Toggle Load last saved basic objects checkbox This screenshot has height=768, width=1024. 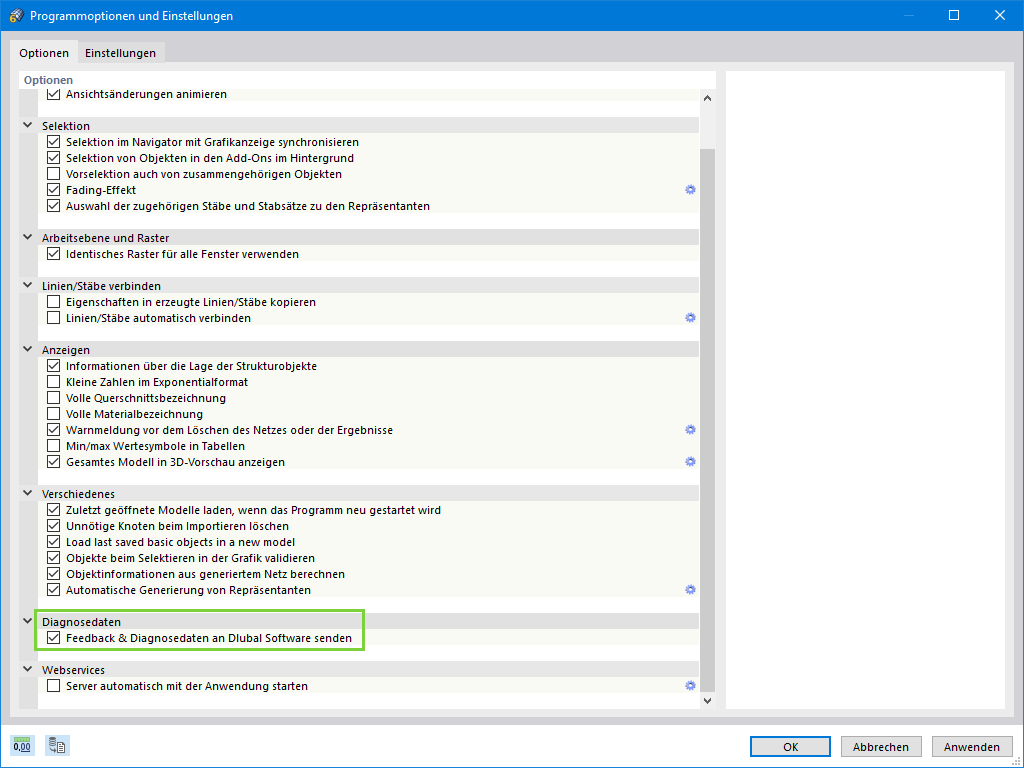(54, 542)
